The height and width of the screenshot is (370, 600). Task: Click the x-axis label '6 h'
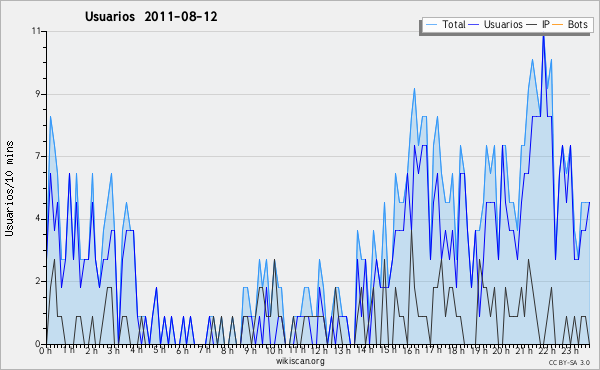(182, 350)
